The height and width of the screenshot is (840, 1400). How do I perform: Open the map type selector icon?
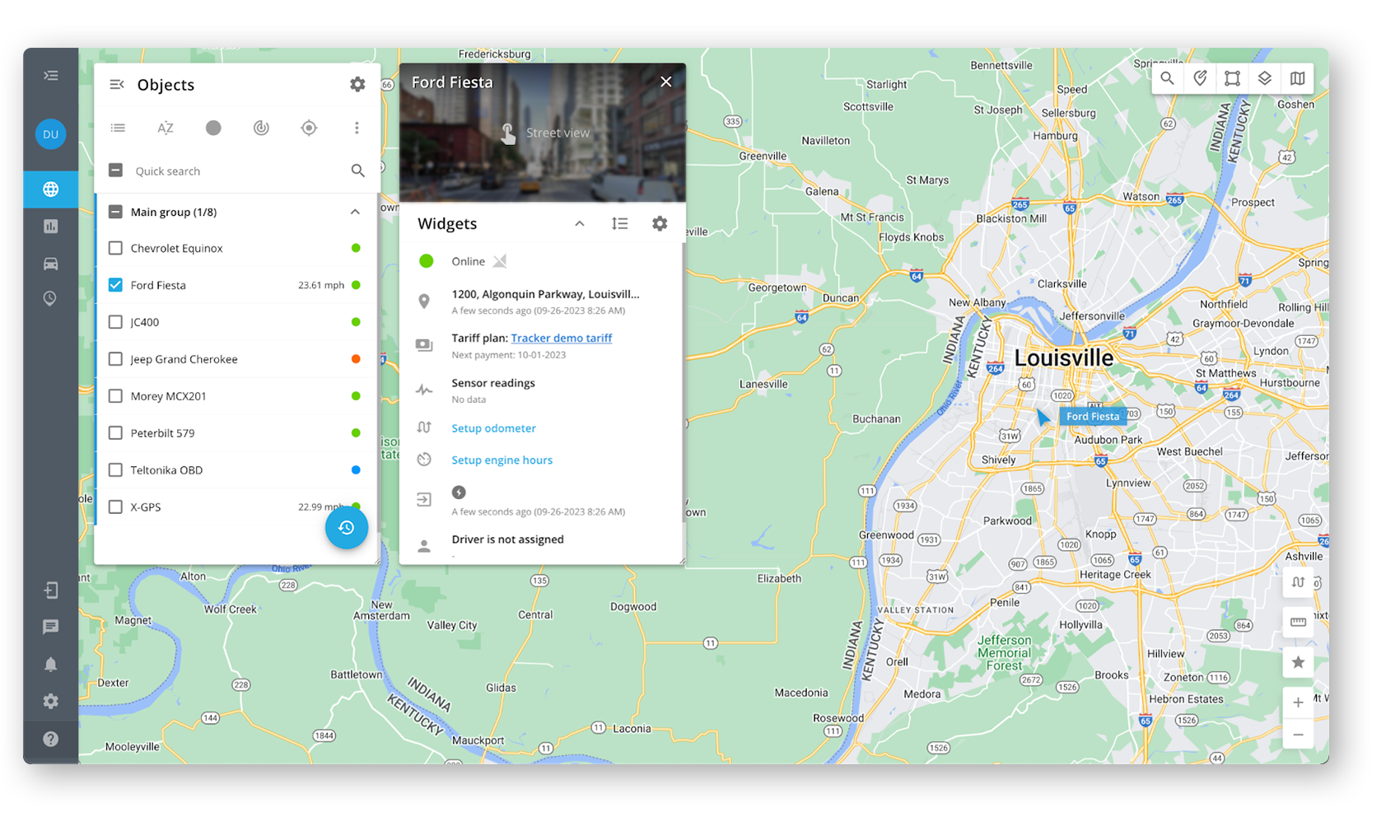(x=1297, y=78)
